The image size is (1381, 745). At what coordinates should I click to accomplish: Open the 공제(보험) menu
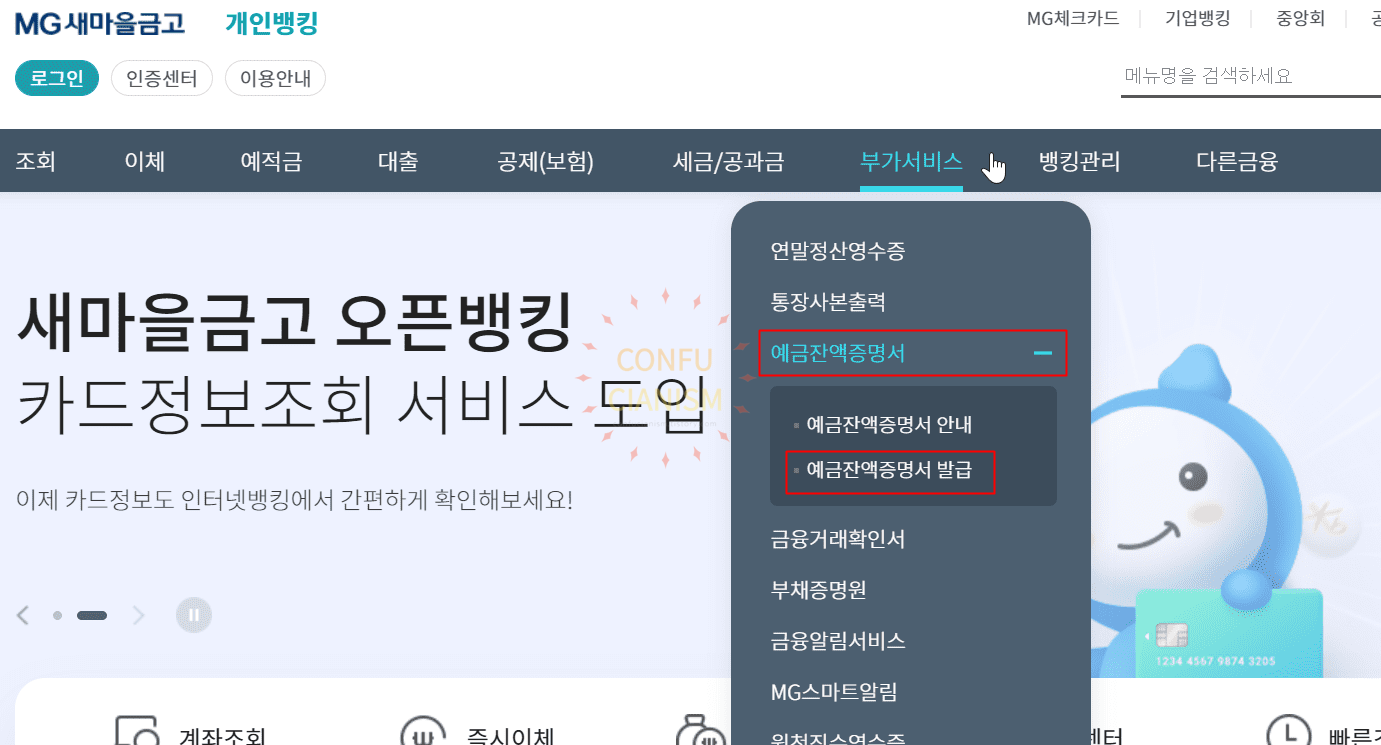click(x=546, y=161)
